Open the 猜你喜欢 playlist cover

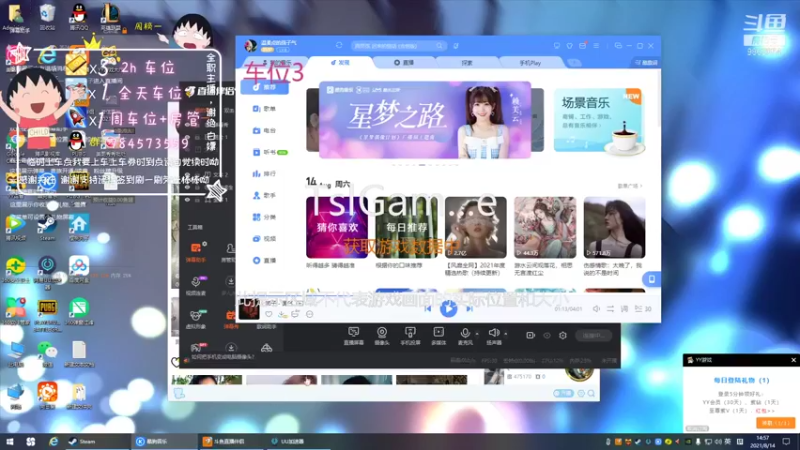tap(337, 228)
